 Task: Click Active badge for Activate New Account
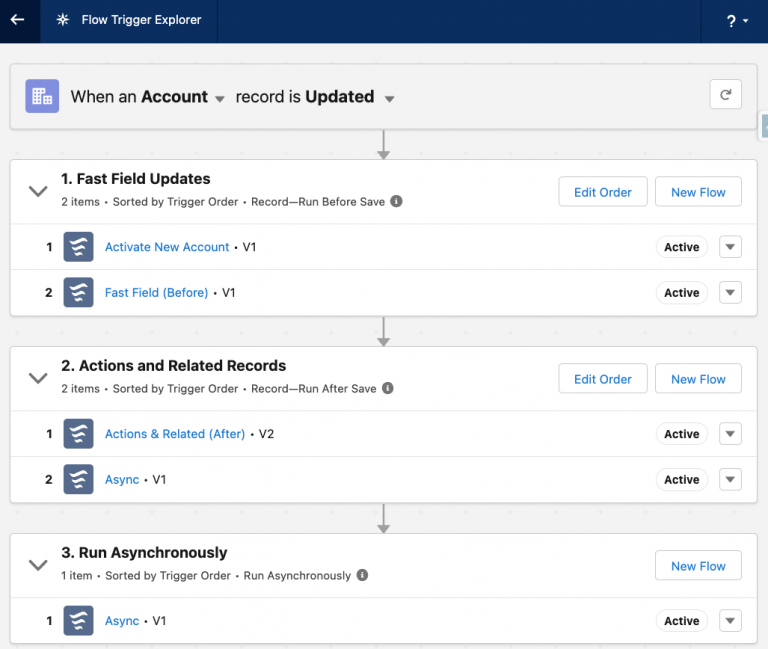pos(682,247)
